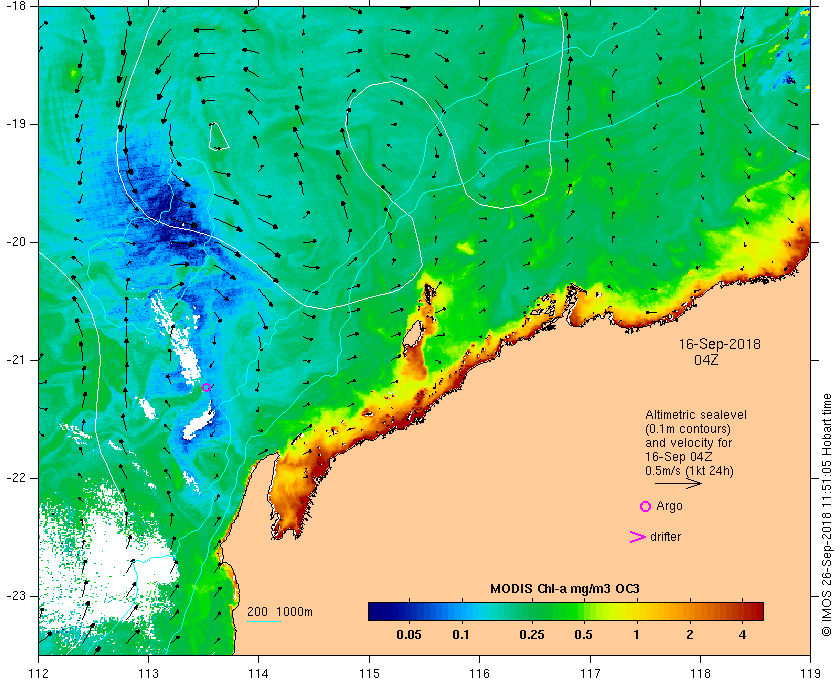Click the Argo legend circle symbol

[646, 506]
